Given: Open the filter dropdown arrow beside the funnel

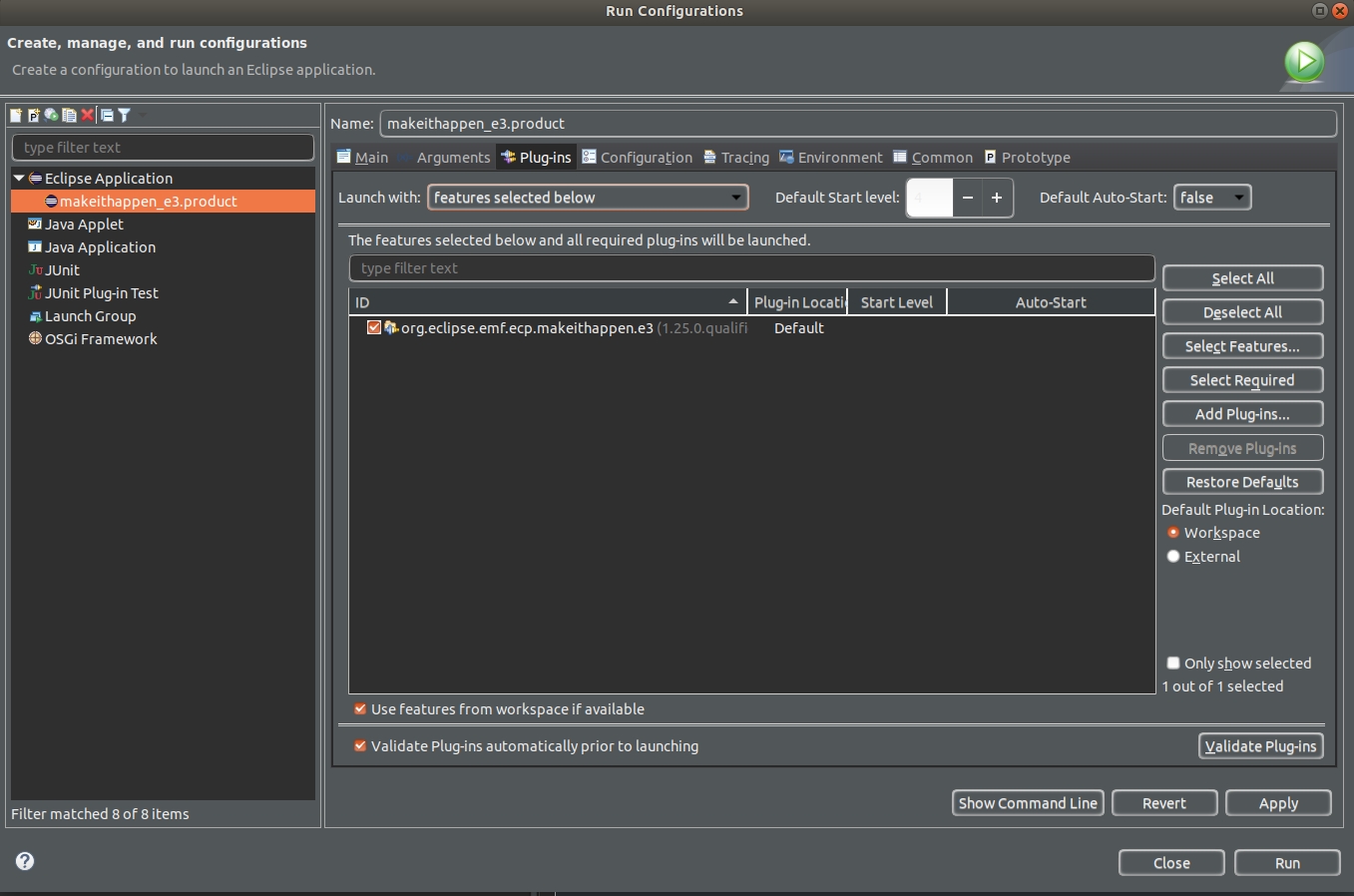Looking at the screenshot, I should pyautogui.click(x=143, y=115).
